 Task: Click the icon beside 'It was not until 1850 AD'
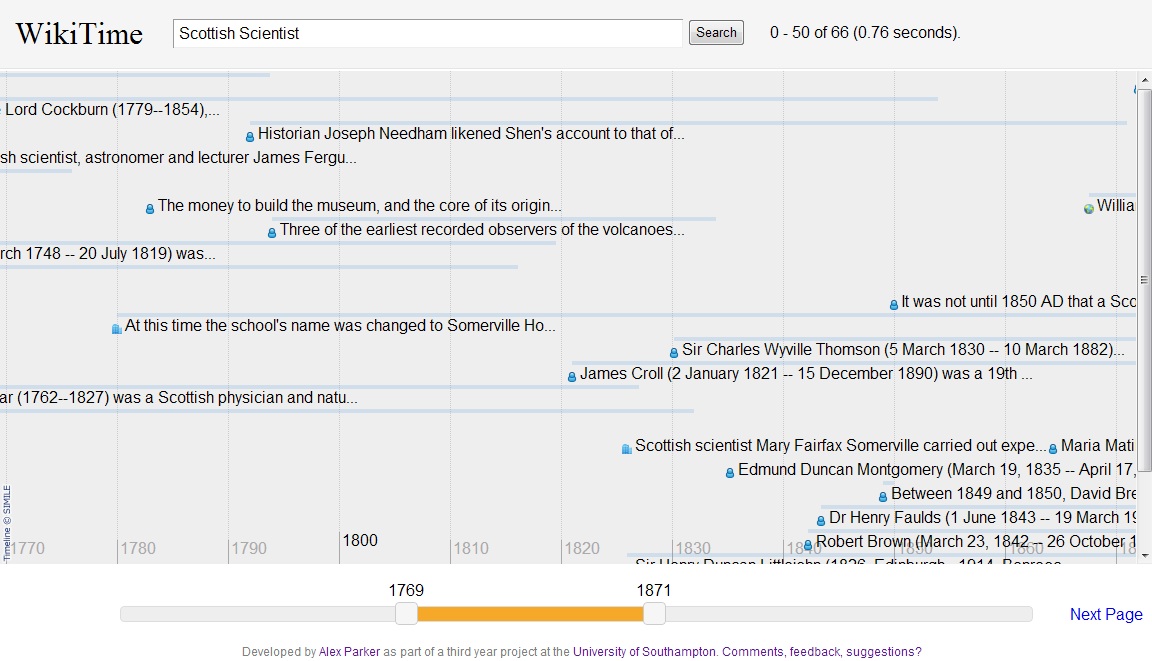coord(894,305)
